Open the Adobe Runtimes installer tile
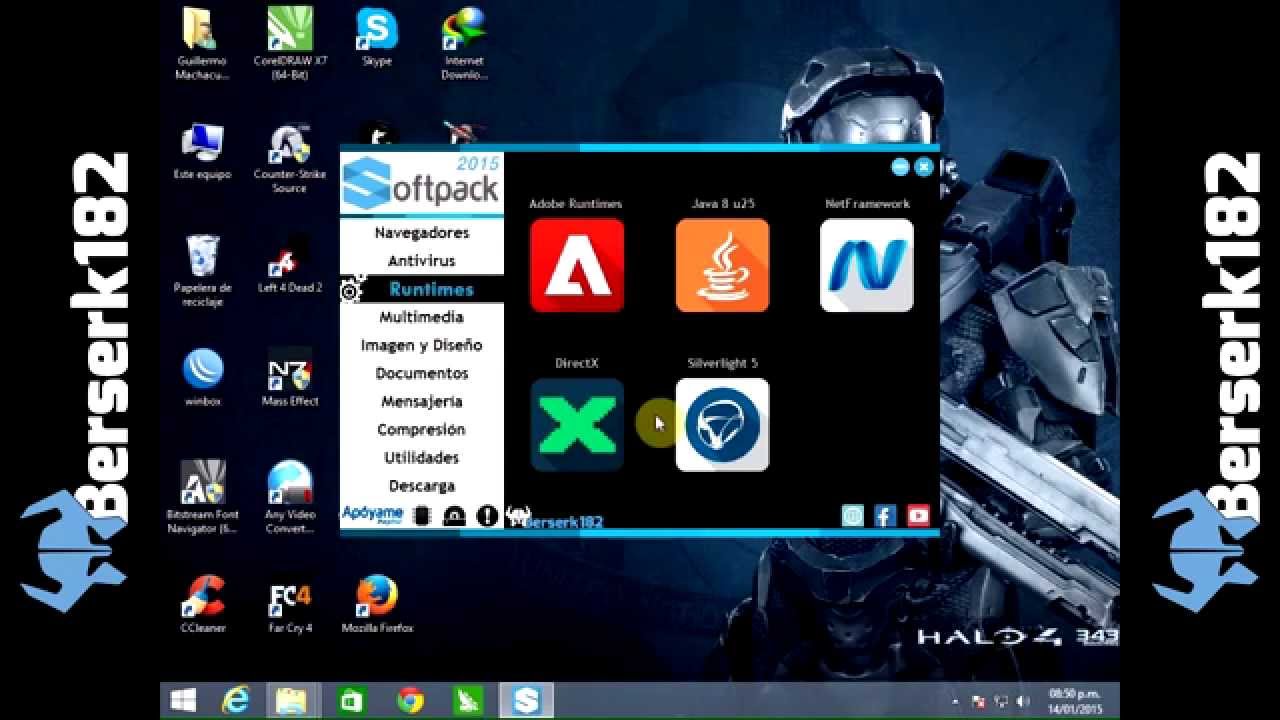Screen dimensions: 1280x720 [x=577, y=265]
